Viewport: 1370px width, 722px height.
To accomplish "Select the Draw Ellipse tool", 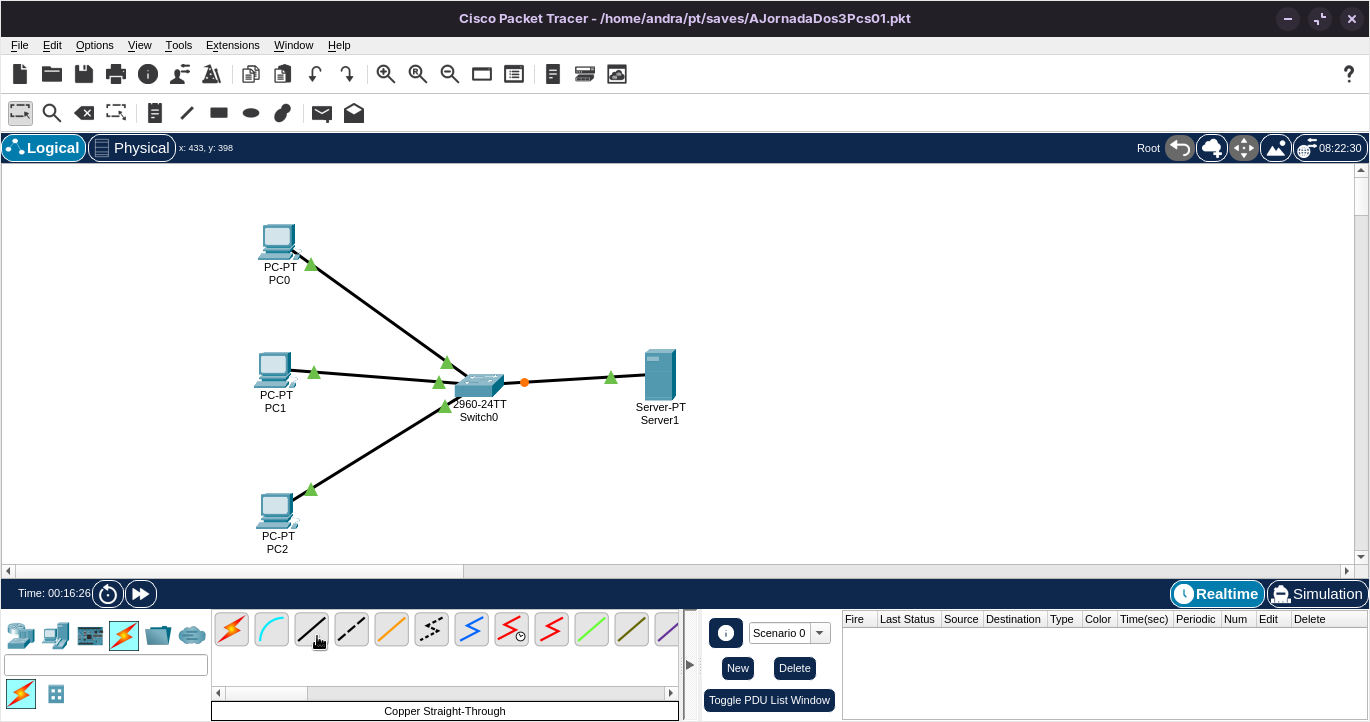I will 251,113.
